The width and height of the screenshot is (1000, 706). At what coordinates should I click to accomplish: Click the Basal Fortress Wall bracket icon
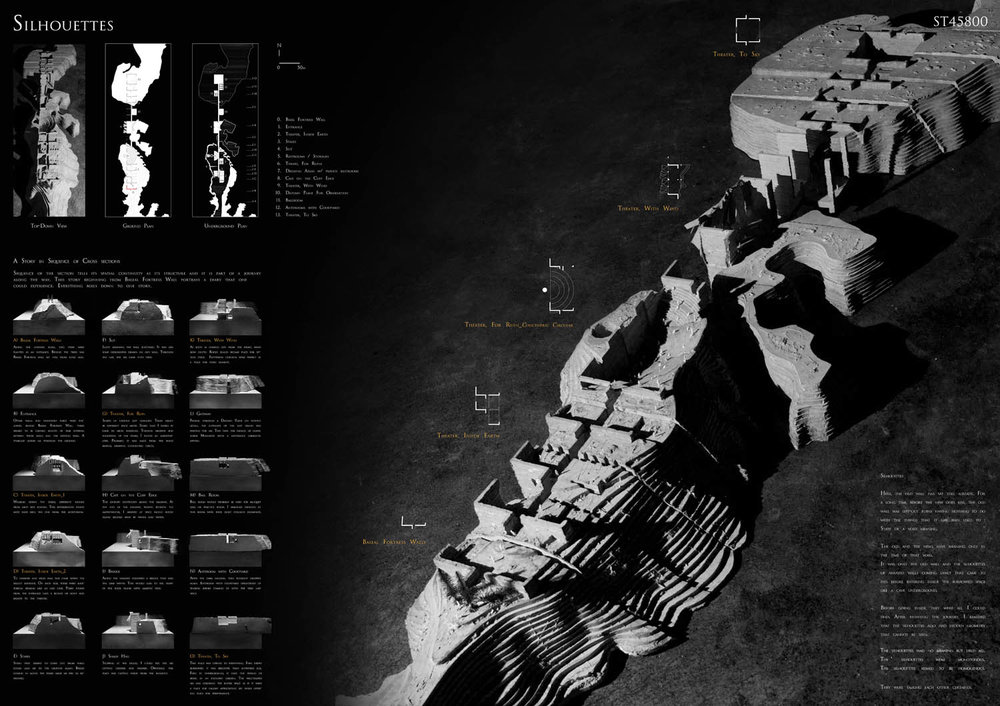pyautogui.click(x=410, y=522)
